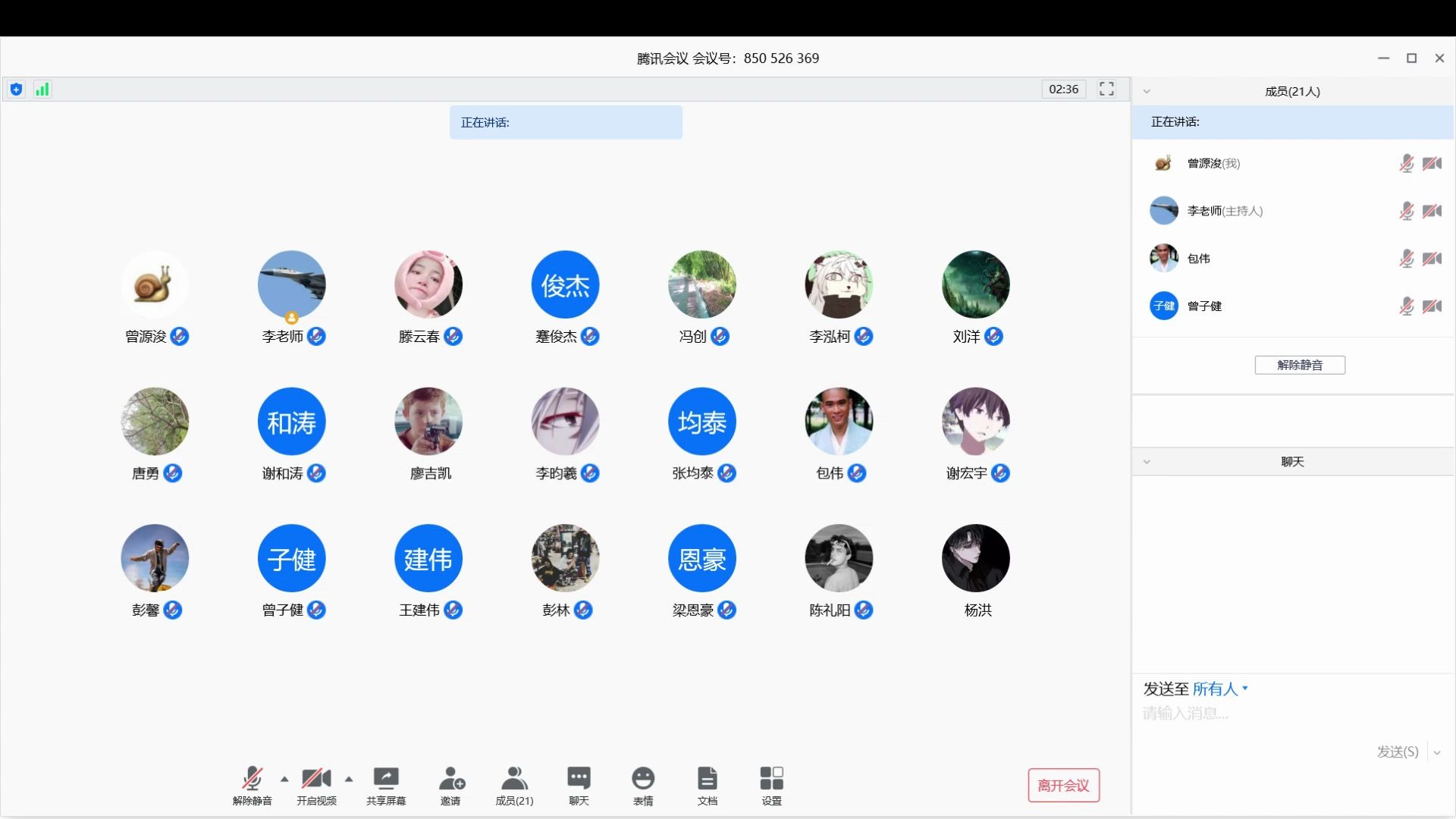Click muted mic badge next to 李昀羲
This screenshot has width=1456, height=819.
[590, 473]
